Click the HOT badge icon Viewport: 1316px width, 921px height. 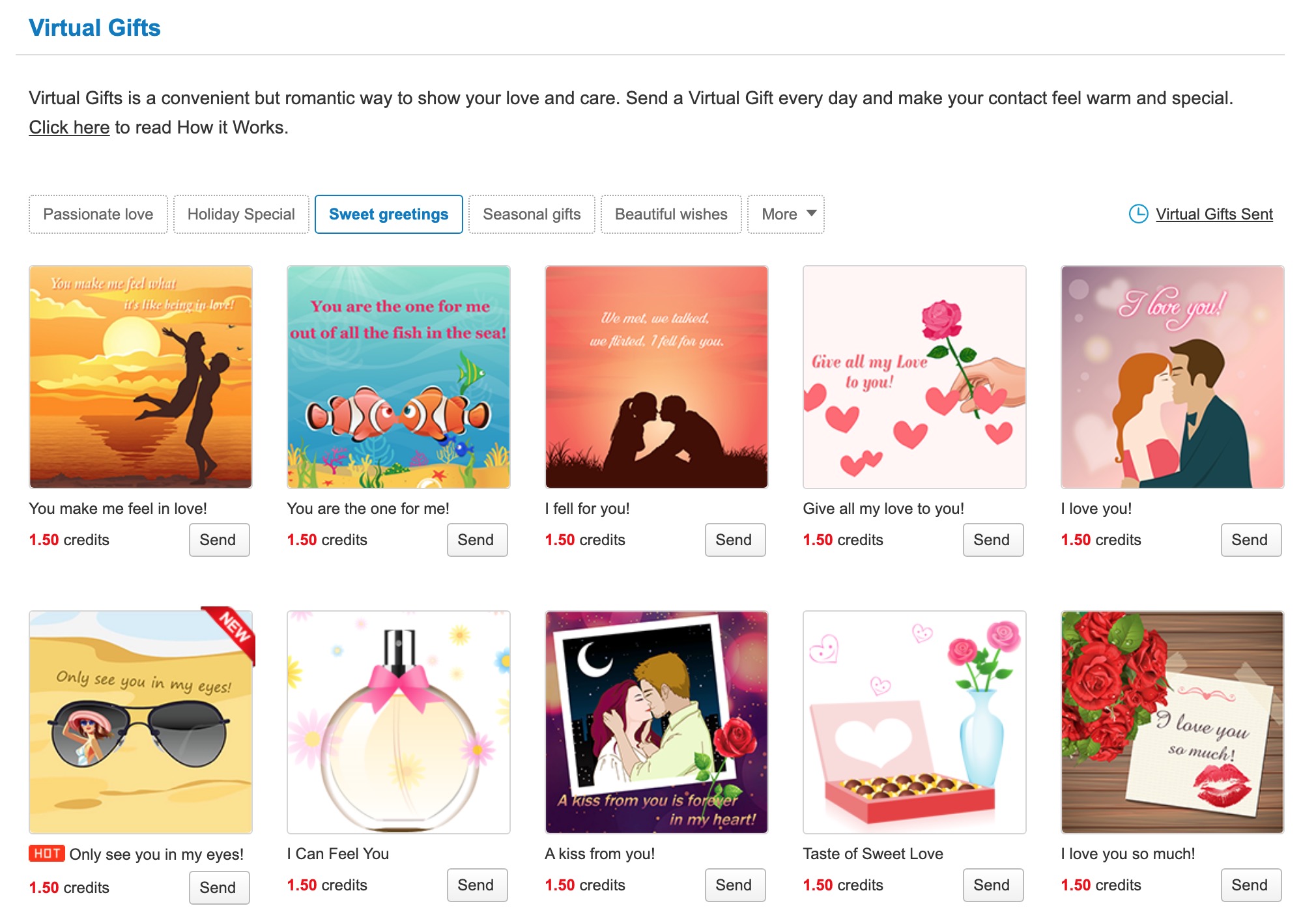[46, 853]
